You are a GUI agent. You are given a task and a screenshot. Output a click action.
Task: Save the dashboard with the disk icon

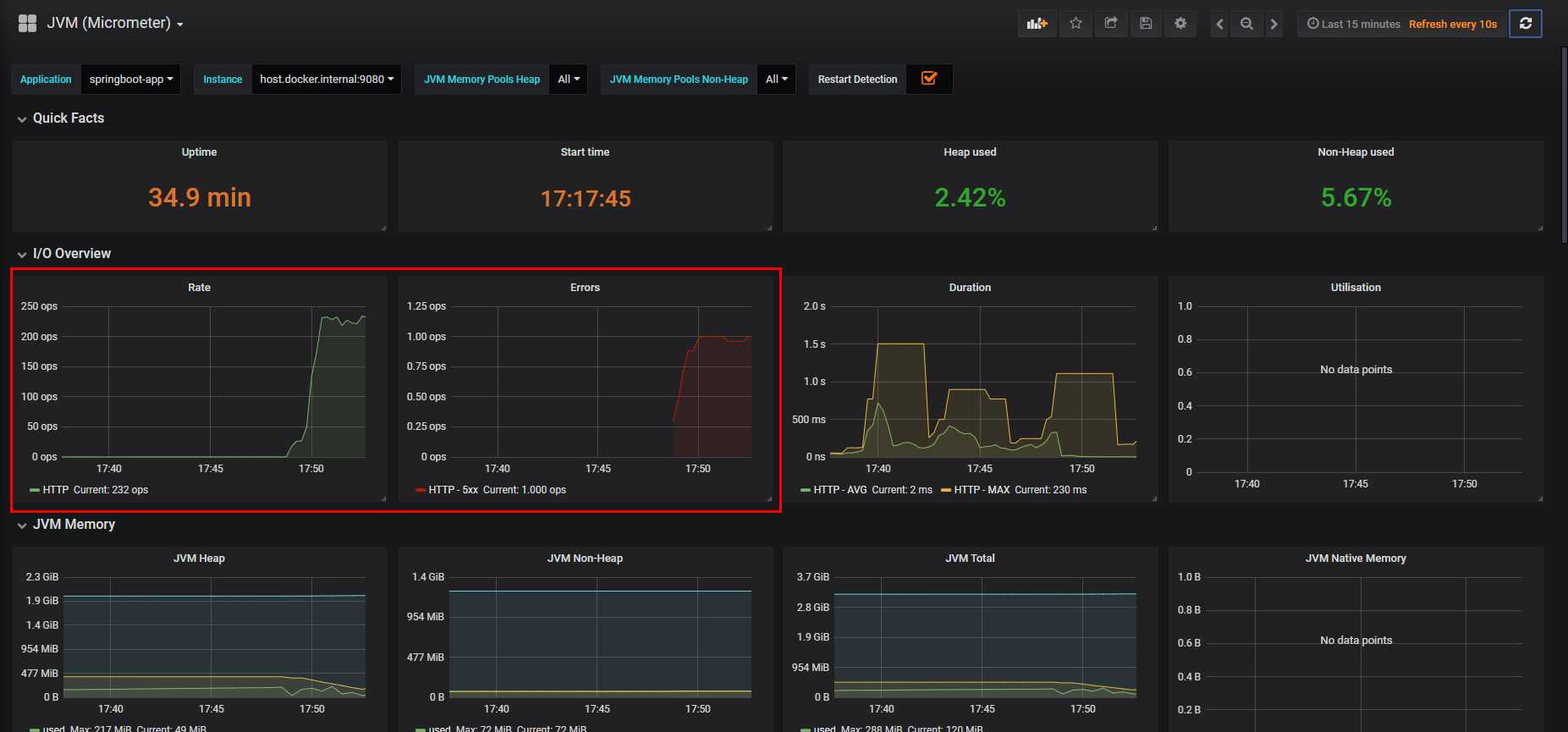click(x=1146, y=24)
